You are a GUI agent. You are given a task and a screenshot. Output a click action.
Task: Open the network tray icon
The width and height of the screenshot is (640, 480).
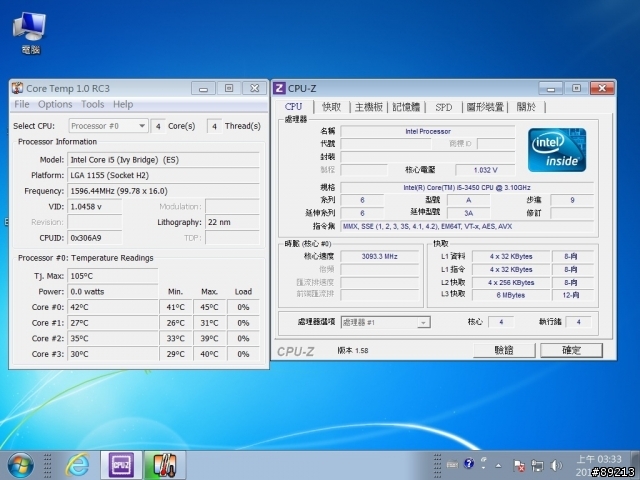[x=538, y=466]
